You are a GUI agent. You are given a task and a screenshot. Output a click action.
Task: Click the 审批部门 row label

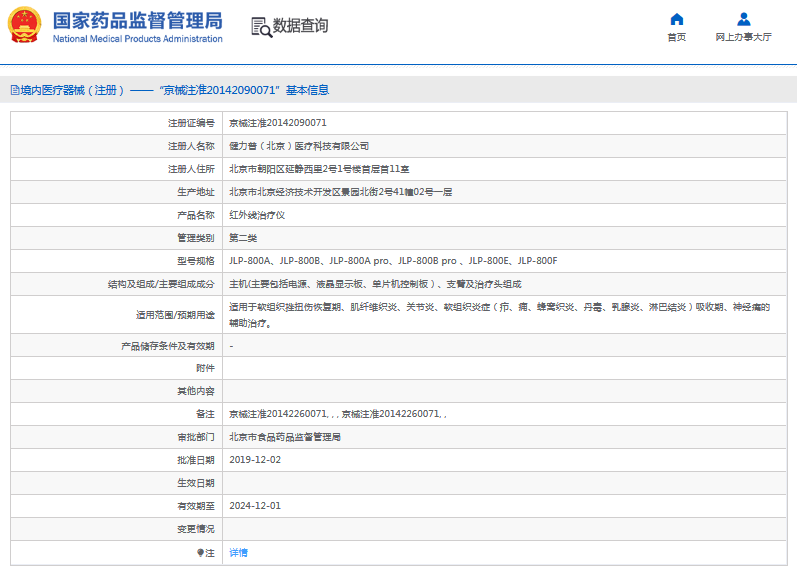tap(196, 437)
